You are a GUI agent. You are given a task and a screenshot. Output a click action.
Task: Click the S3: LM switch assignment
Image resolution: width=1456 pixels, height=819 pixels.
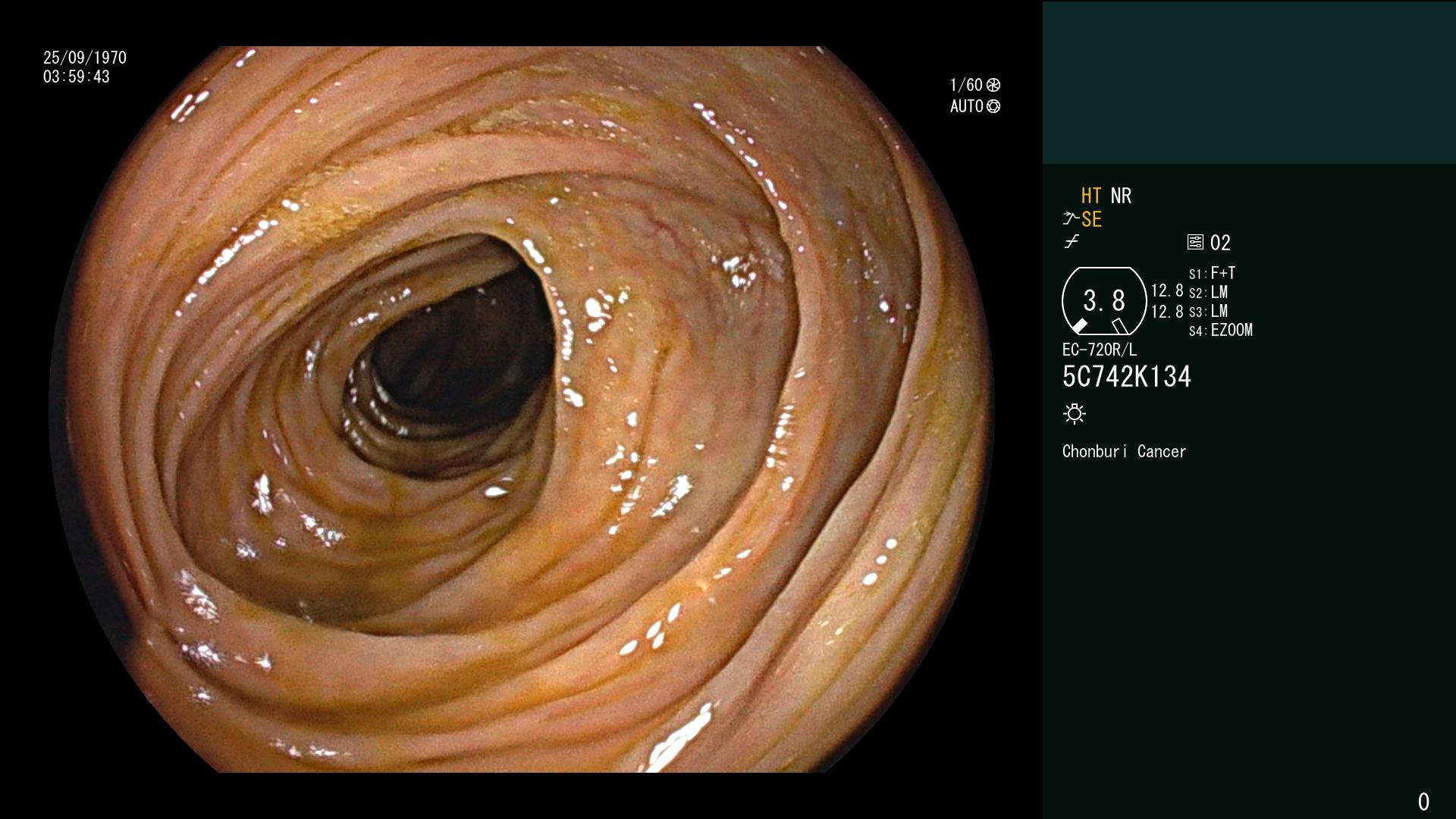pos(1208,311)
